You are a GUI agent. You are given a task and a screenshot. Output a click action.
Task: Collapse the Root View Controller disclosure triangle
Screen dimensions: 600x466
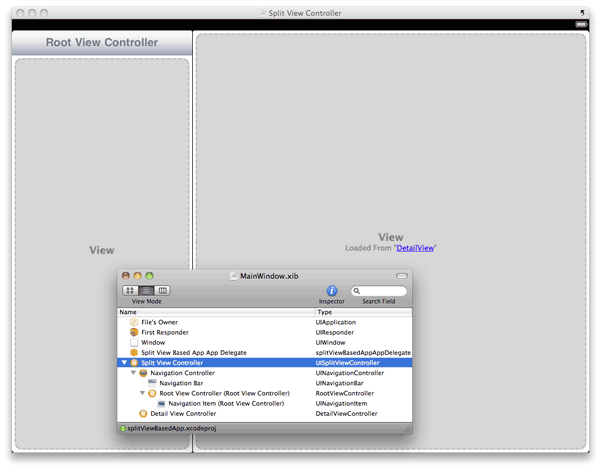tap(141, 393)
